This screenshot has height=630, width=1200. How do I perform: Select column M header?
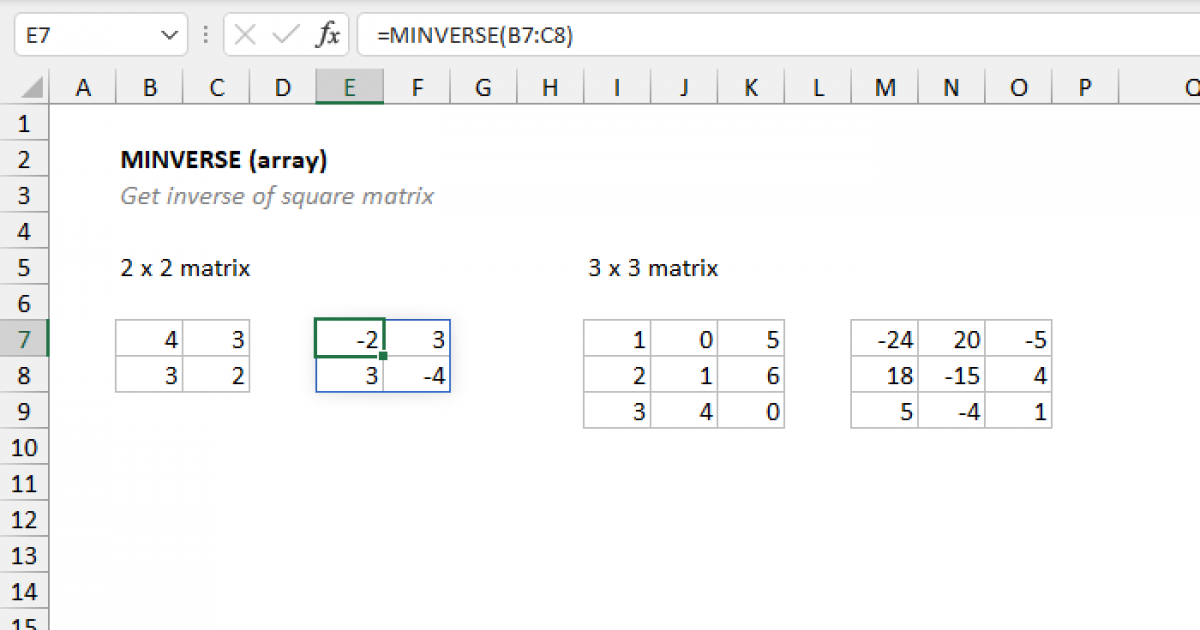(884, 88)
